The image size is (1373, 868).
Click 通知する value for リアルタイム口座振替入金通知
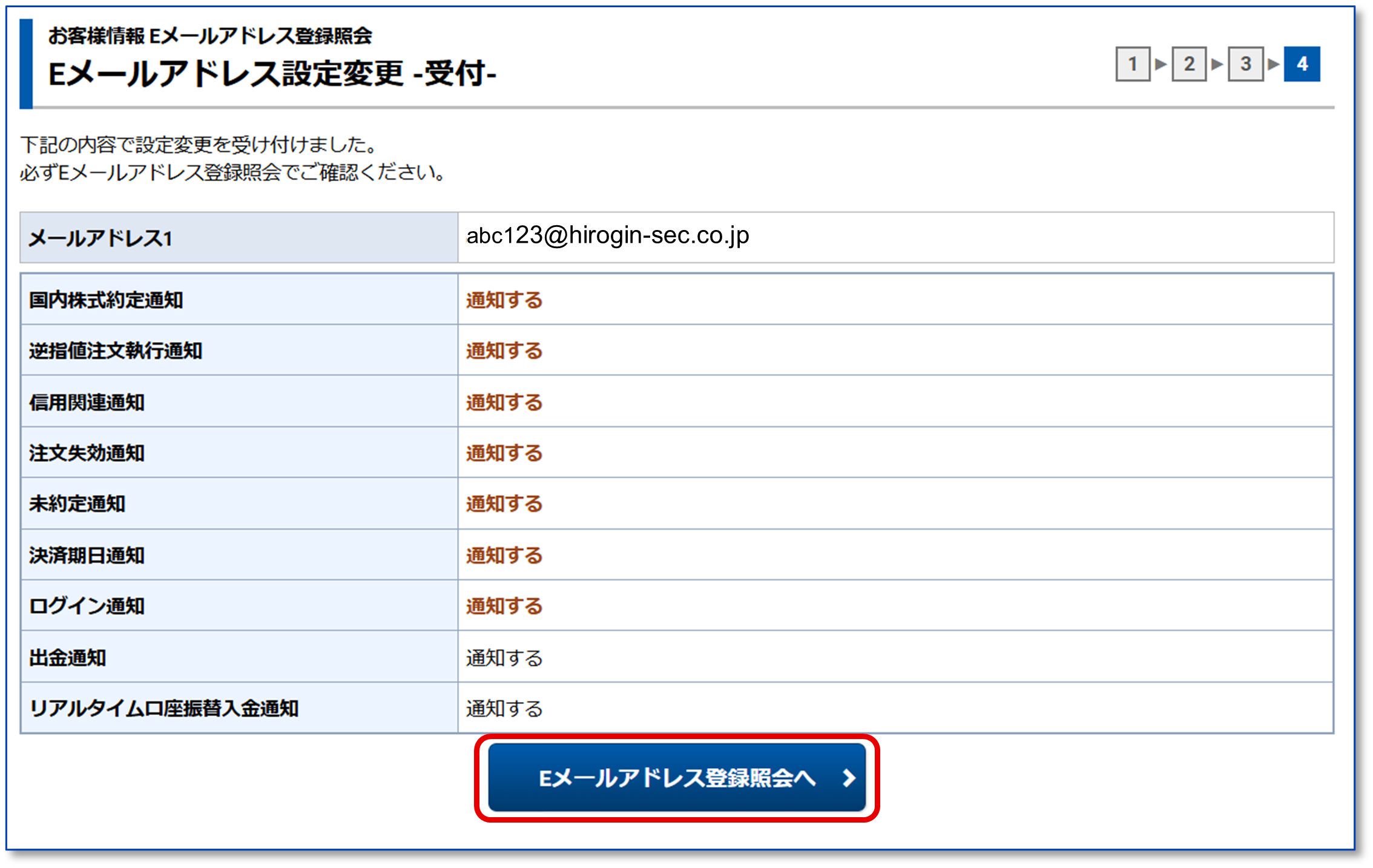pos(504,709)
